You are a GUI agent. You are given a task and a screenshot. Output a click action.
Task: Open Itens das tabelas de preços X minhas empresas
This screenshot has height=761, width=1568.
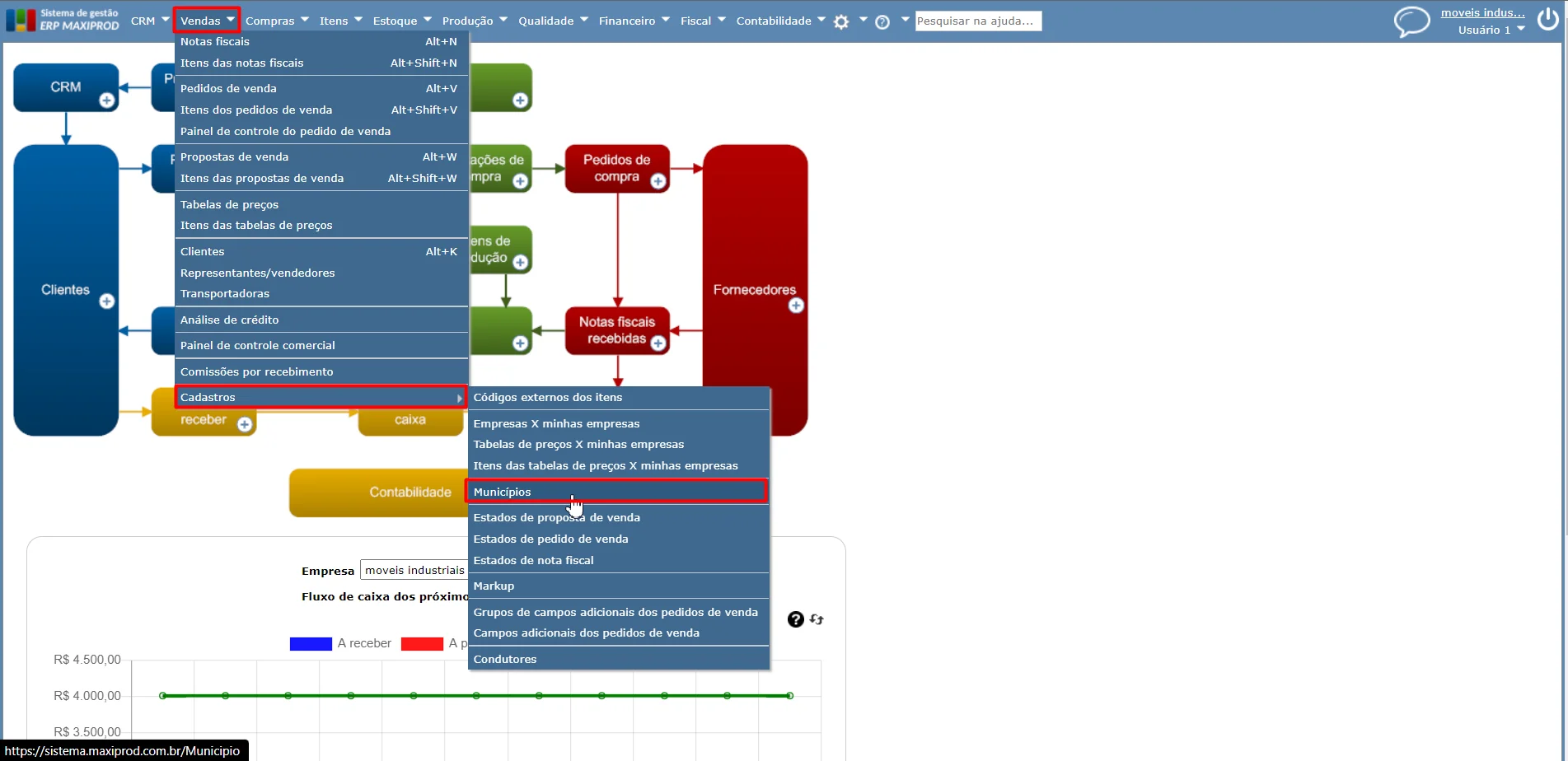pos(619,465)
